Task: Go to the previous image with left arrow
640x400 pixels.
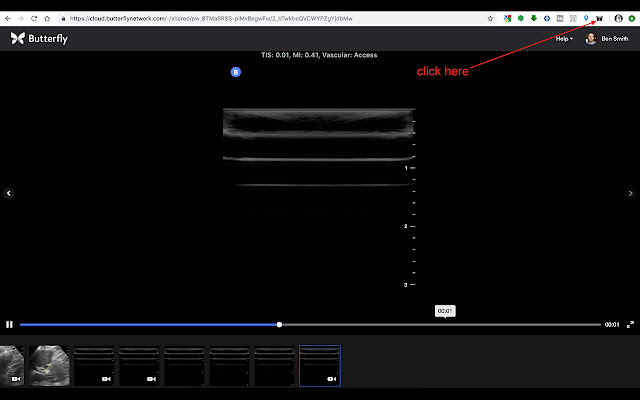Action: 8,193
